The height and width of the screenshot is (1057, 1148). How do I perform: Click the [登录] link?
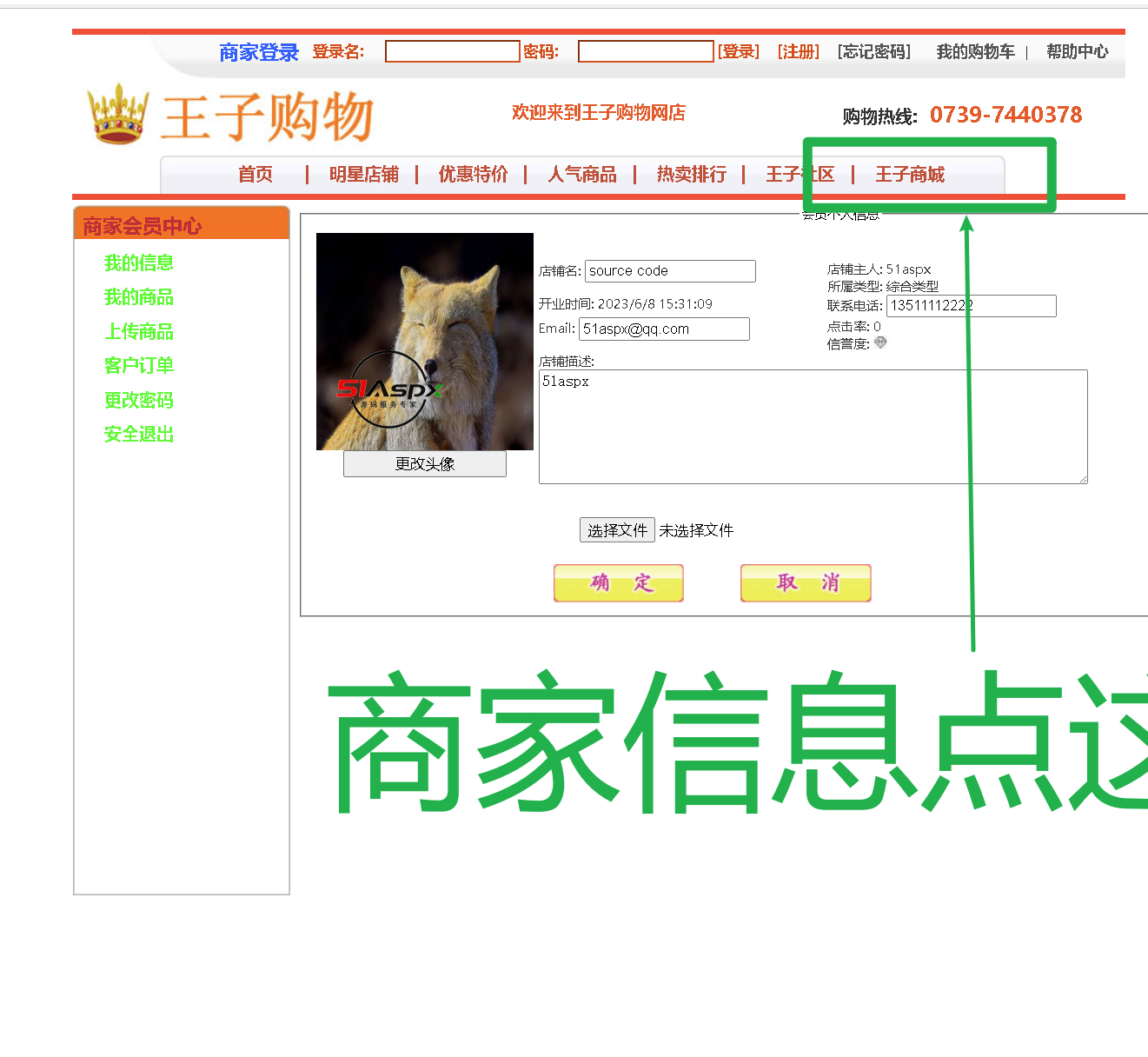[738, 51]
